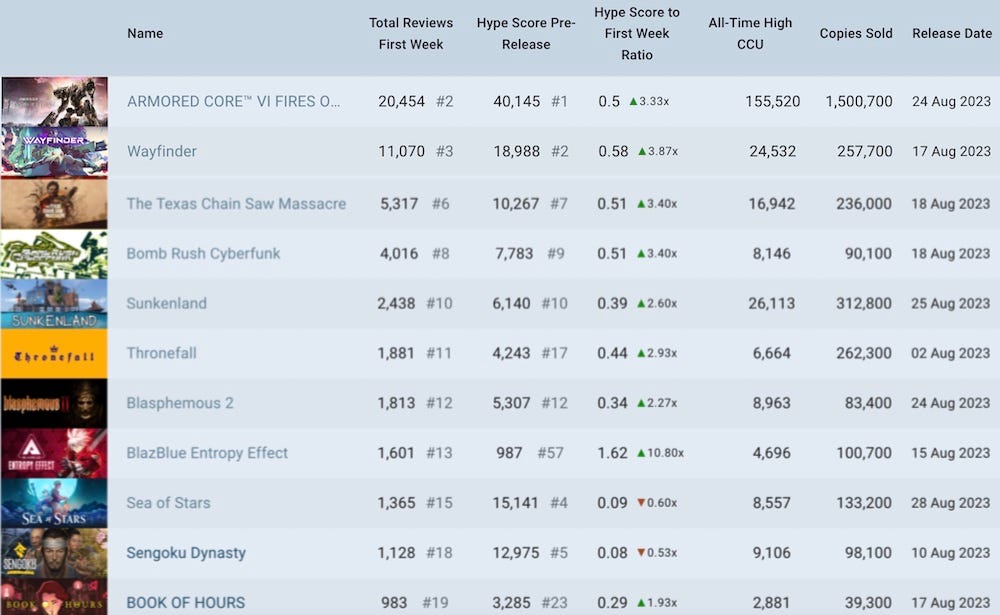Follow the Sea of Stars link
This screenshot has width=1000, height=615.
point(168,503)
